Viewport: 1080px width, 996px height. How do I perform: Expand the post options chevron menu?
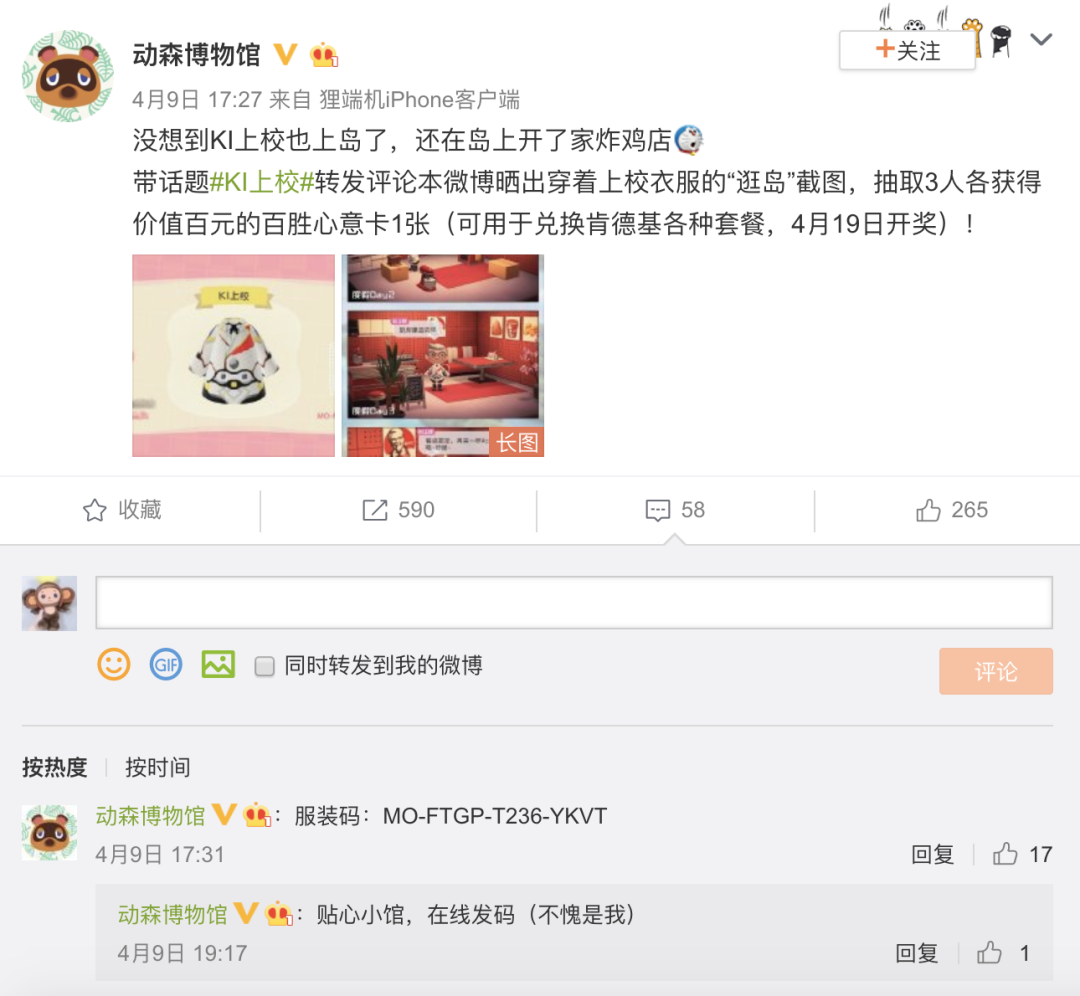coord(1041,40)
